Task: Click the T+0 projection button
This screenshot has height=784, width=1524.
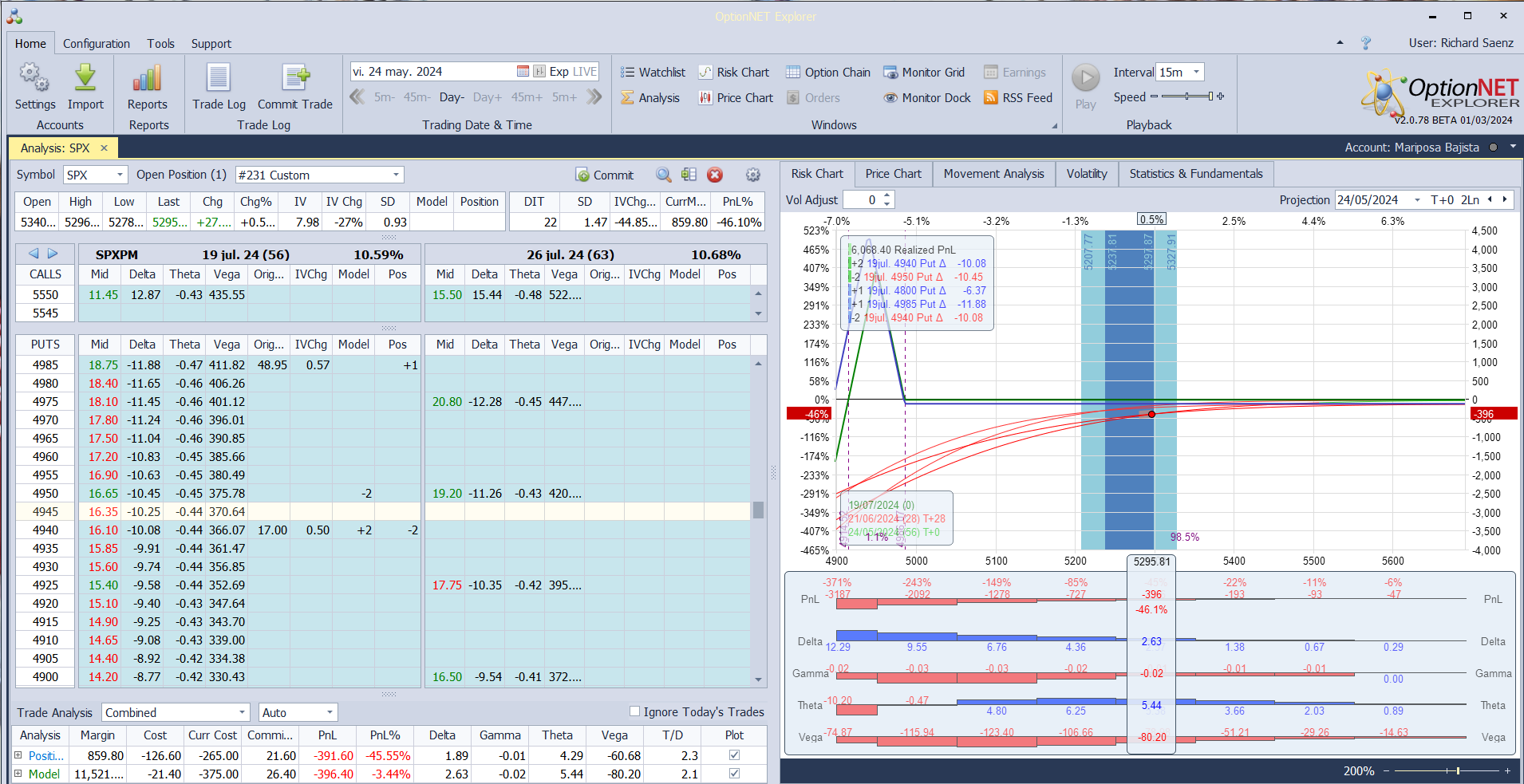Action: click(1443, 200)
